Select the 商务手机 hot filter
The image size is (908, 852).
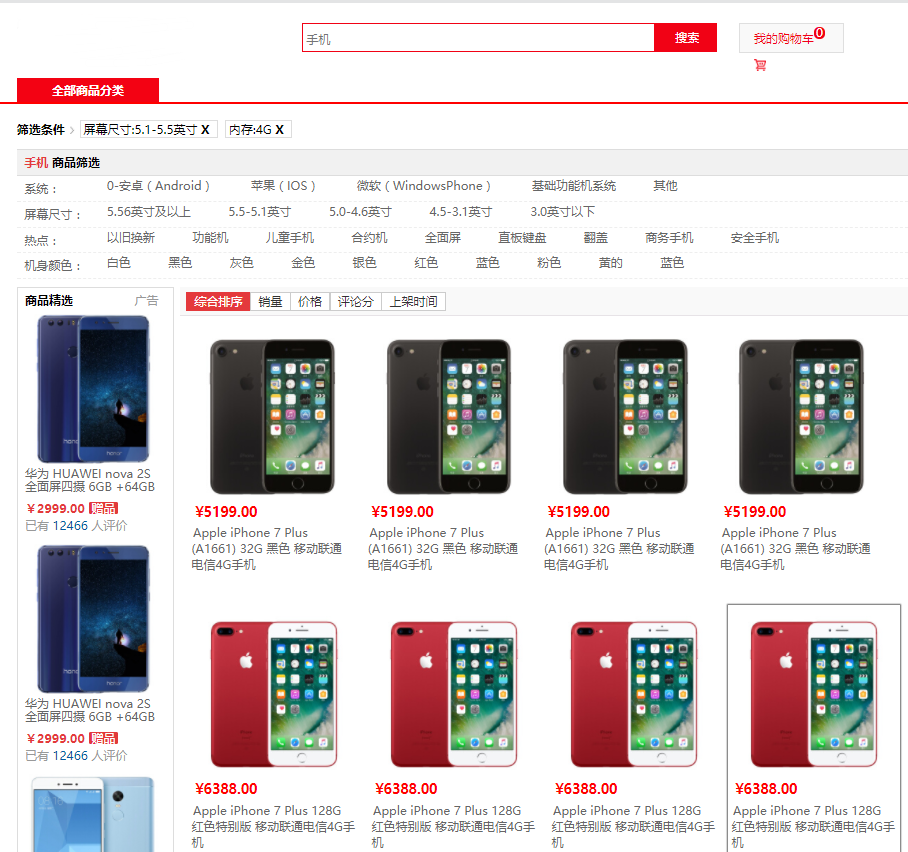tap(669, 238)
